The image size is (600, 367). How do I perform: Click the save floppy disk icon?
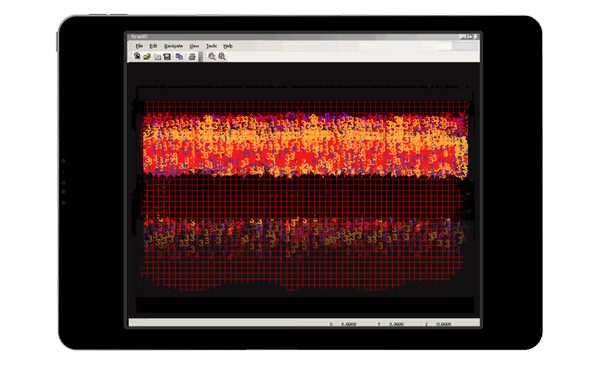(x=167, y=57)
